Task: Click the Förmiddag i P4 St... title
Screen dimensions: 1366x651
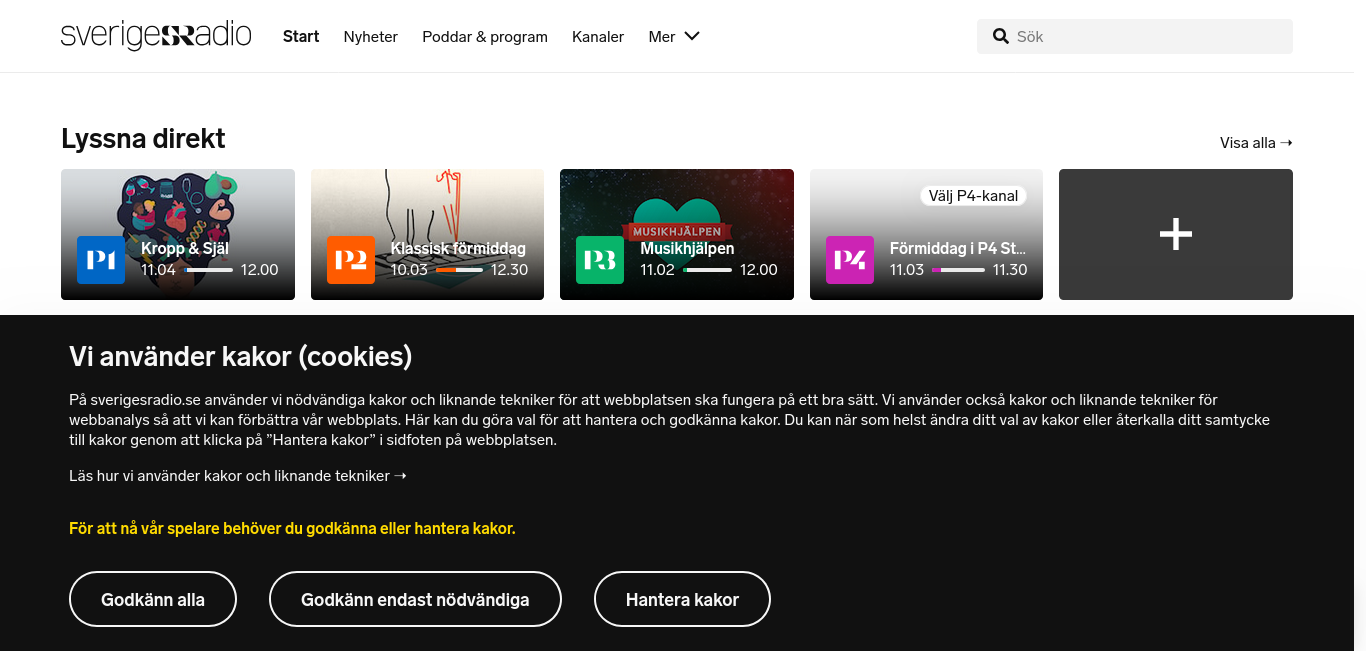Action: point(958,249)
